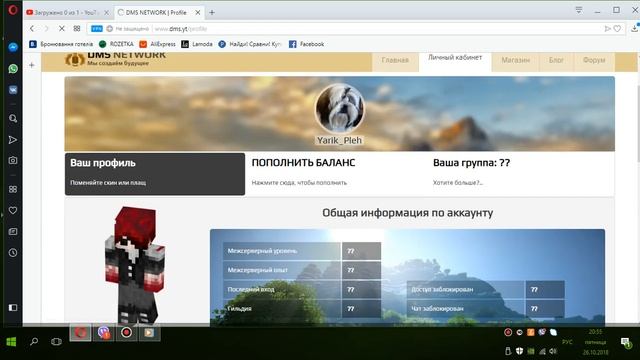This screenshot has width=640, height=360.
Task: Open the Viber taskbar icon
Action: tap(104, 333)
